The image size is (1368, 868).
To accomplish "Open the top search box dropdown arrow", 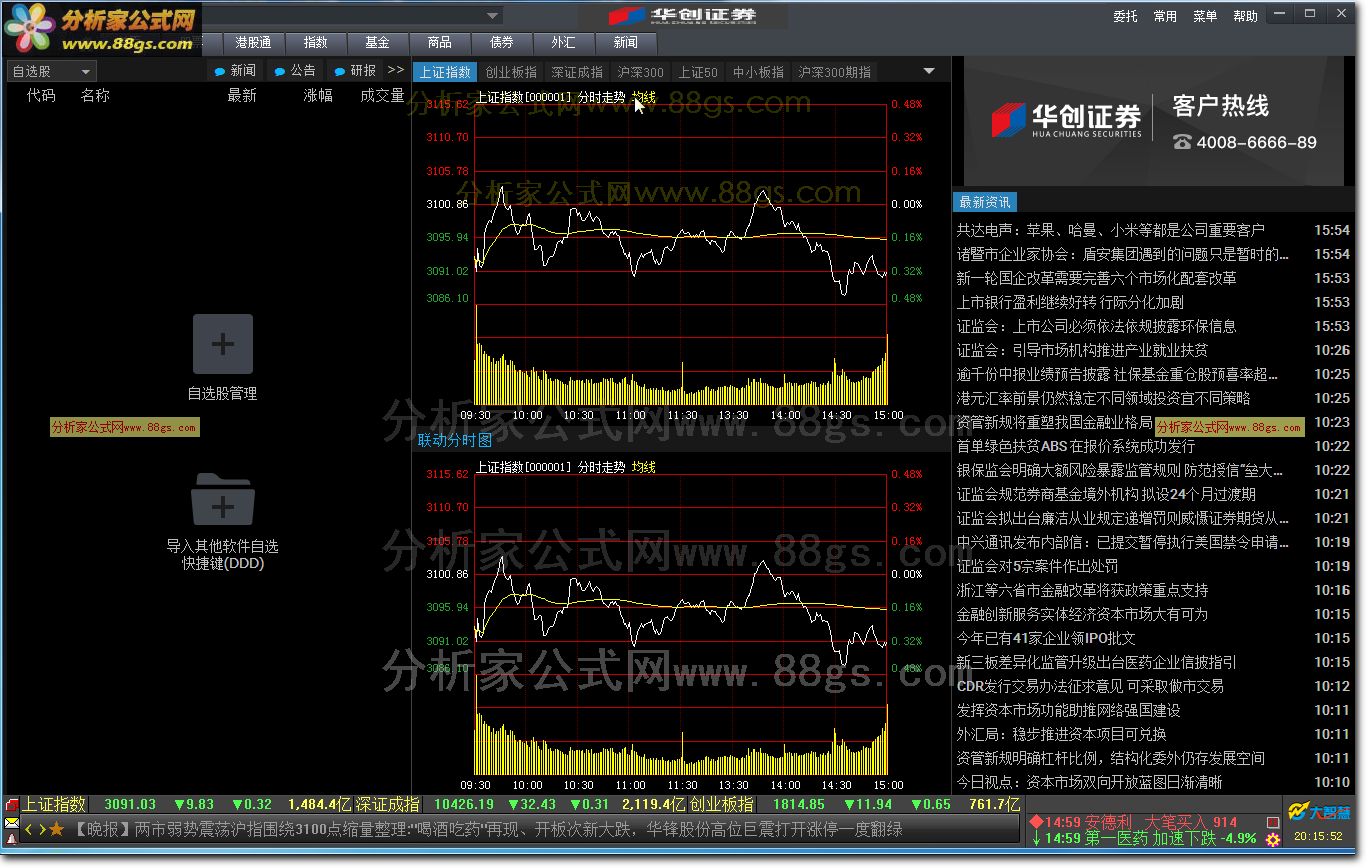I will pyautogui.click(x=493, y=15).
